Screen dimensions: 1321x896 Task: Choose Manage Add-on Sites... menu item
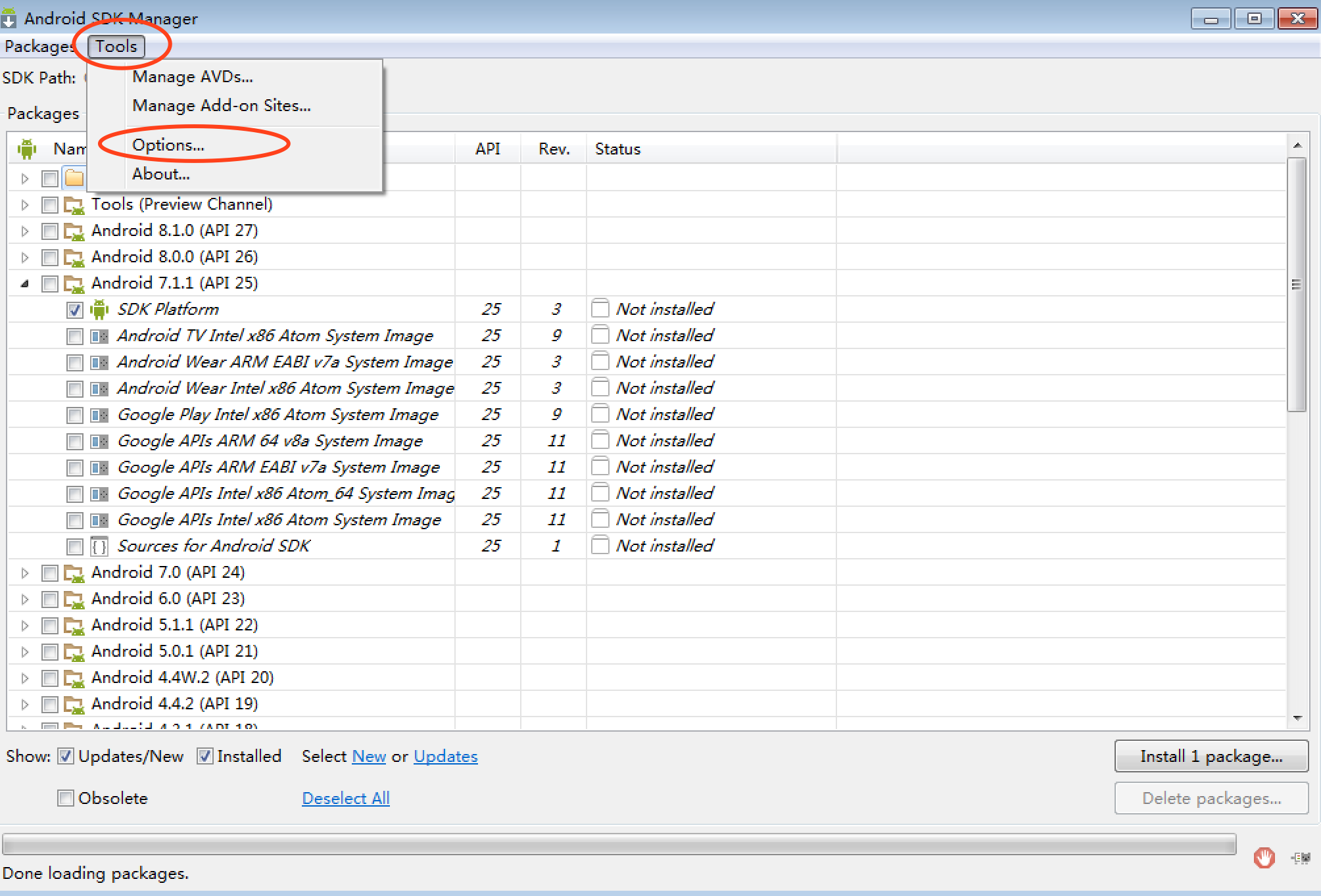(x=222, y=106)
